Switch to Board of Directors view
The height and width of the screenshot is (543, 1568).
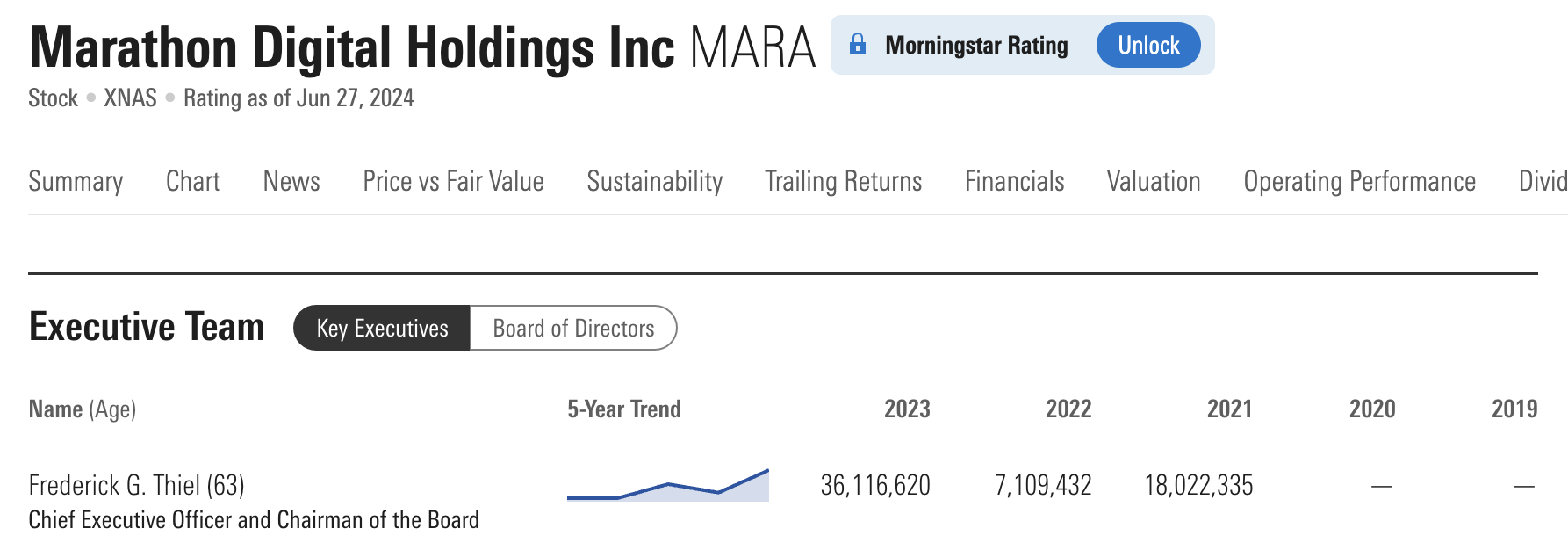[573, 329]
